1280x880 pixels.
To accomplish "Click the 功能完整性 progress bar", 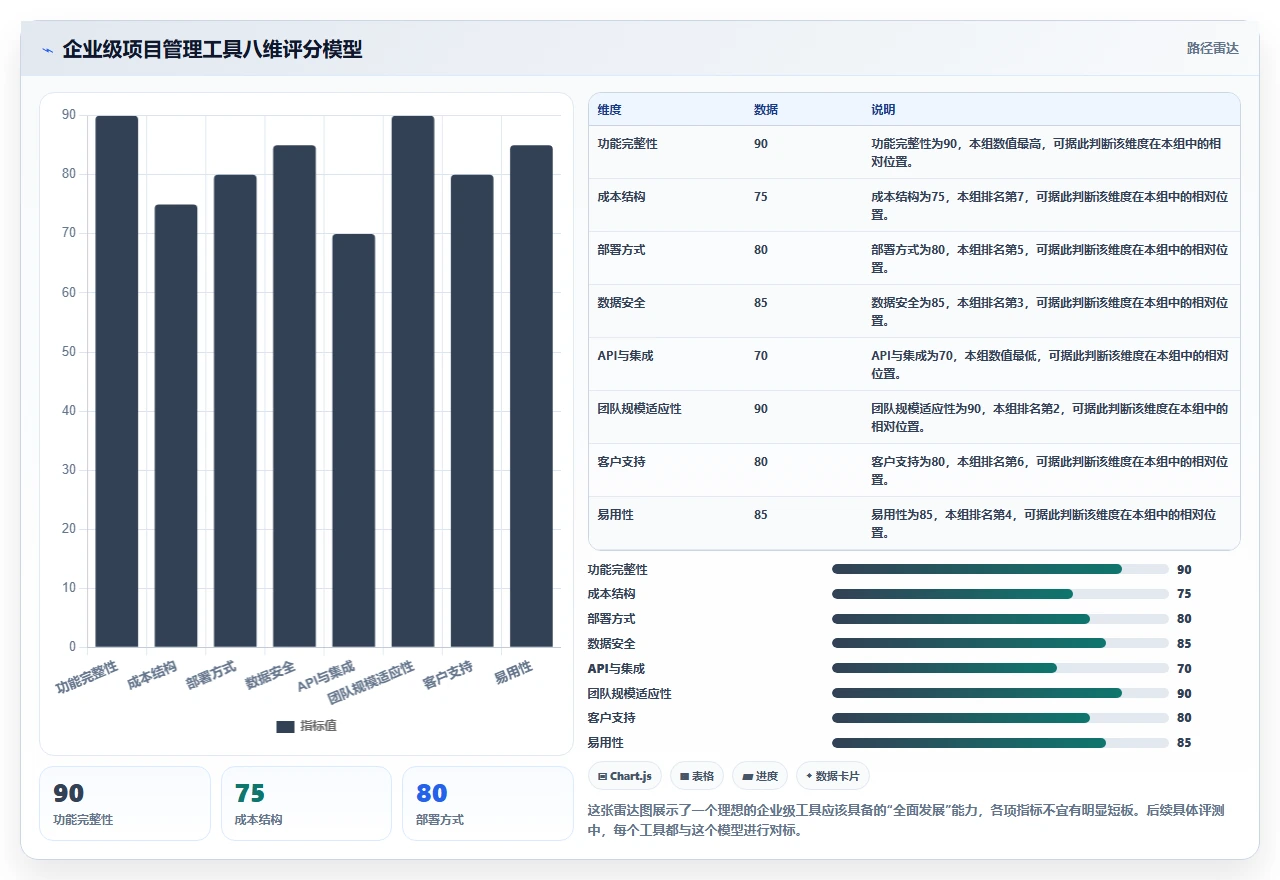I will (1000, 569).
